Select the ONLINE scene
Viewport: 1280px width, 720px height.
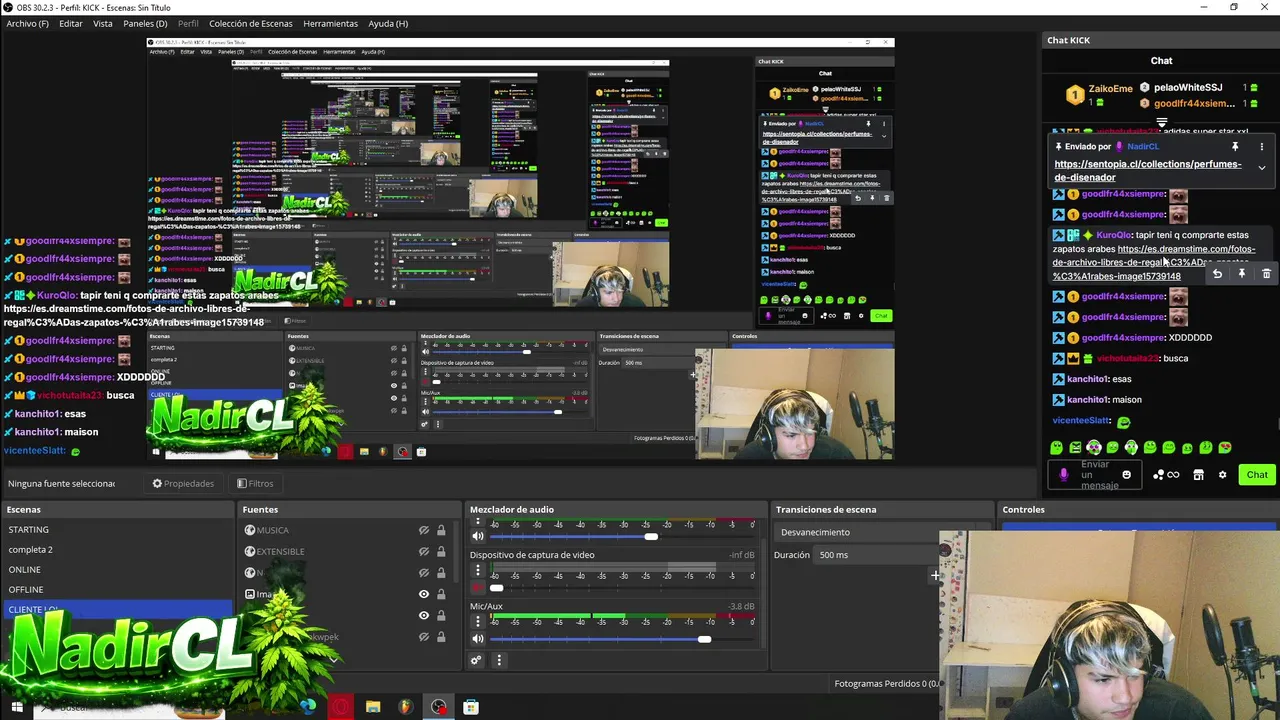(x=117, y=570)
